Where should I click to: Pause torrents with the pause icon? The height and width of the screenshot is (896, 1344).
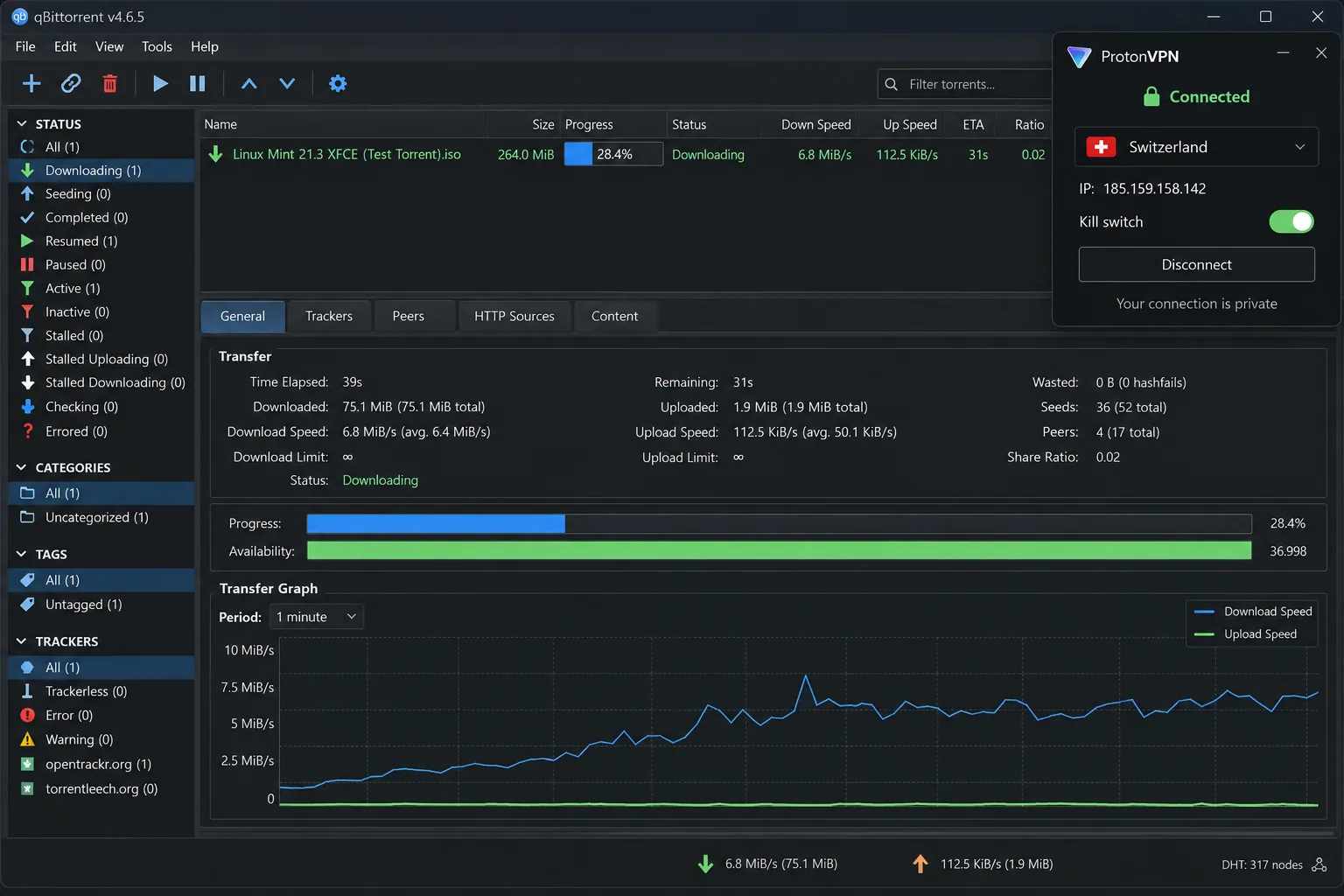198,83
